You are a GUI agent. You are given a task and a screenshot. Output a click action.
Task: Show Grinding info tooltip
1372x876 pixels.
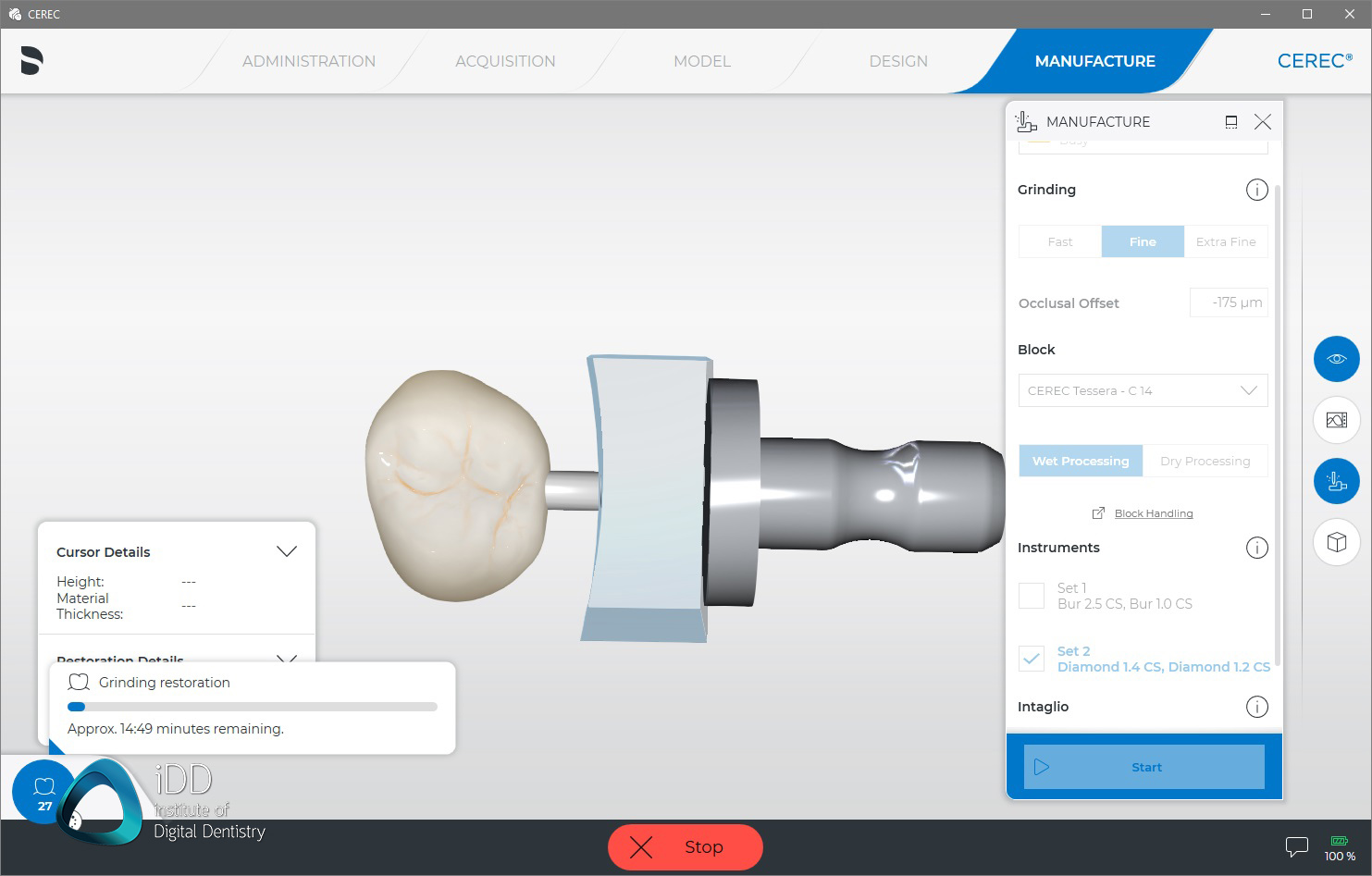[1256, 190]
